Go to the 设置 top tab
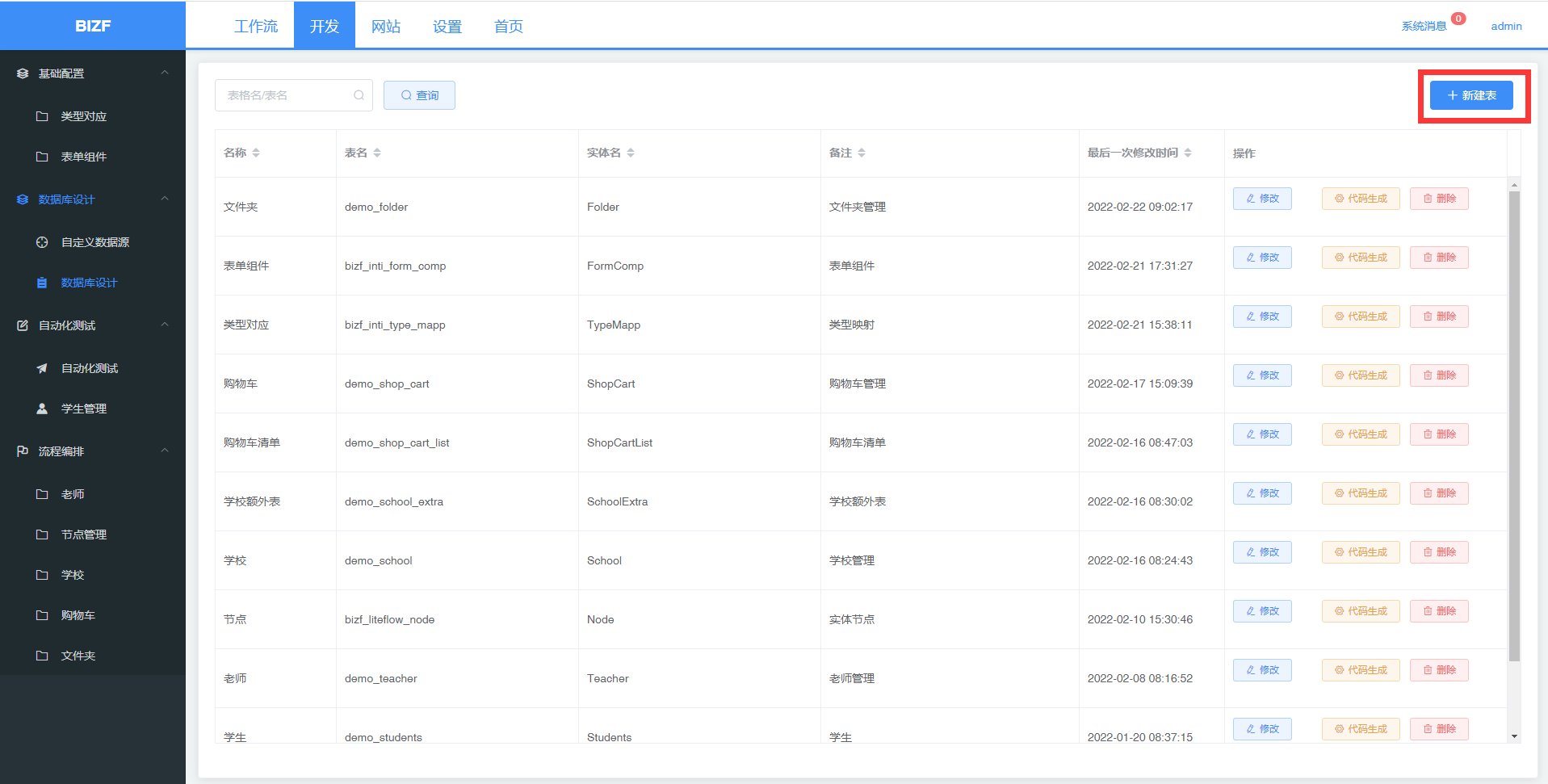1548x784 pixels. point(447,26)
